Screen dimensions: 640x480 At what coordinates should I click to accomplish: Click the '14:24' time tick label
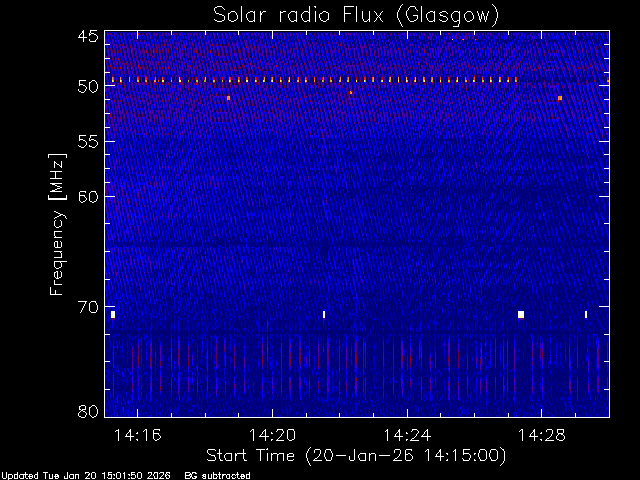coord(407,435)
